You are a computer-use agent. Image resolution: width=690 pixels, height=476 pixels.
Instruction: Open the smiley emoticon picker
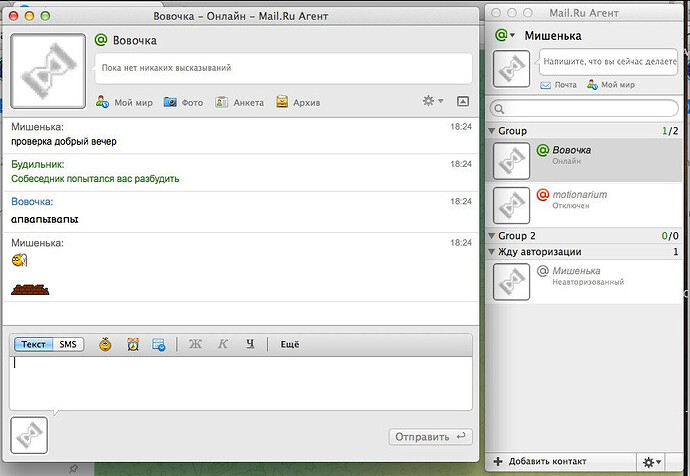tap(105, 344)
